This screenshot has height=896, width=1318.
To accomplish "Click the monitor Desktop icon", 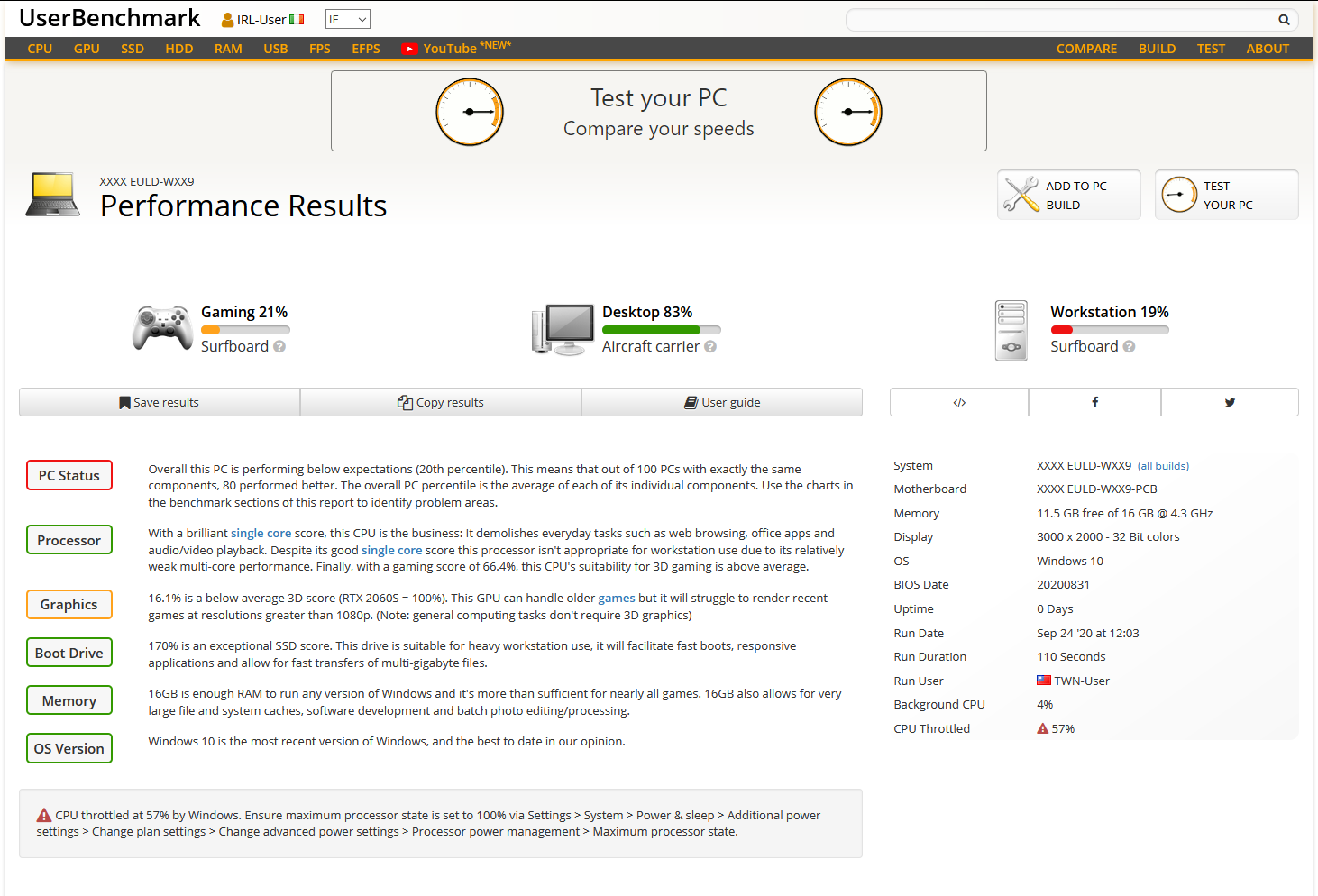I will tap(563, 330).
